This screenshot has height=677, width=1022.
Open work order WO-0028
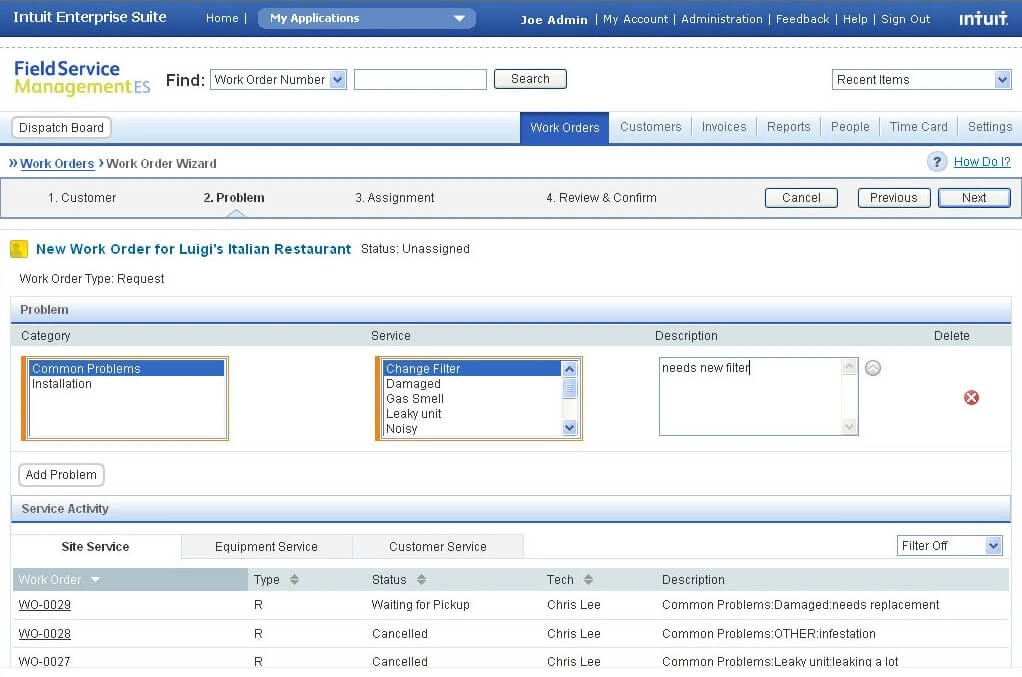pyautogui.click(x=44, y=633)
